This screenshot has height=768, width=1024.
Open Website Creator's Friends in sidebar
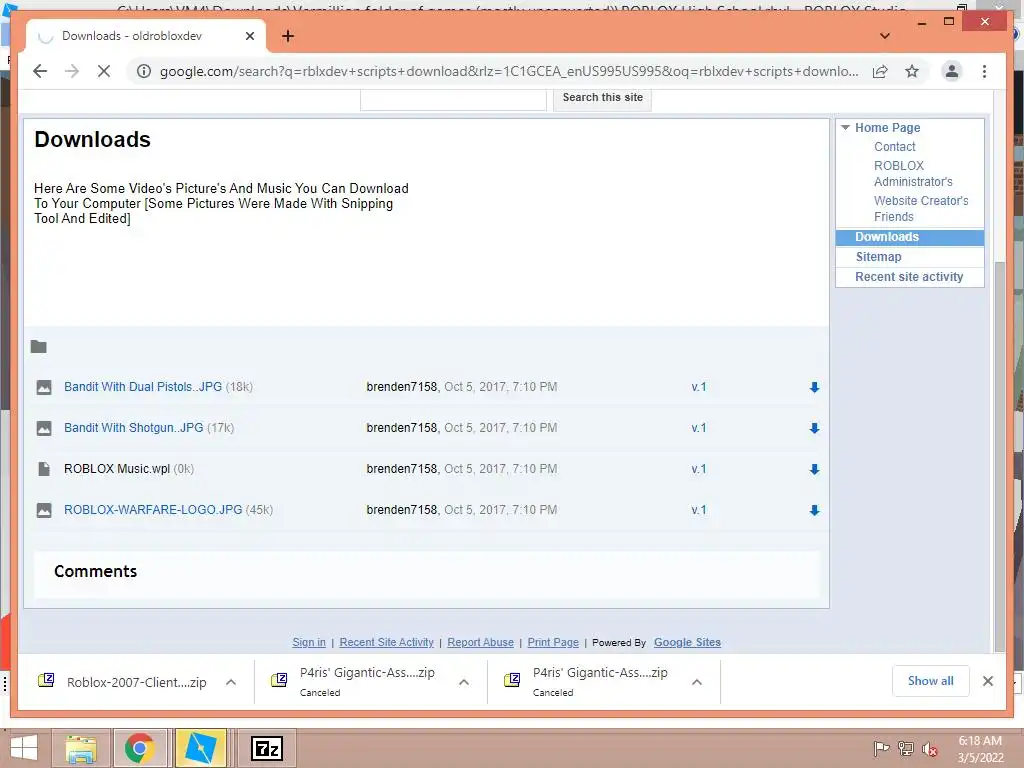921,208
